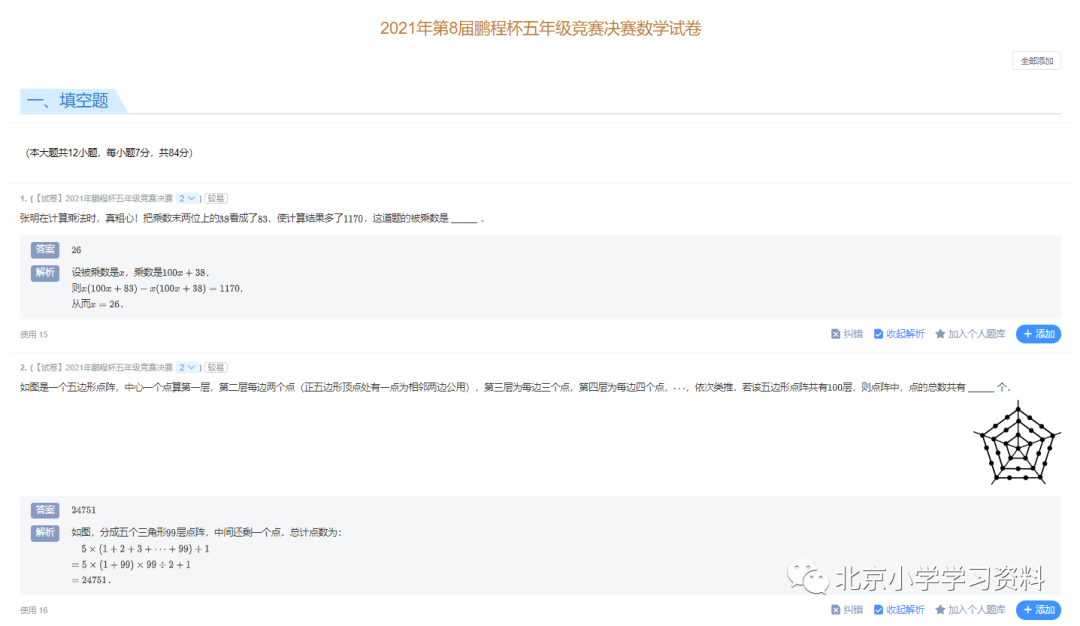Image resolution: width=1080 pixels, height=626 pixels.
Task: Click the 加入个人题库 text link for question 2
Action: coord(976,609)
